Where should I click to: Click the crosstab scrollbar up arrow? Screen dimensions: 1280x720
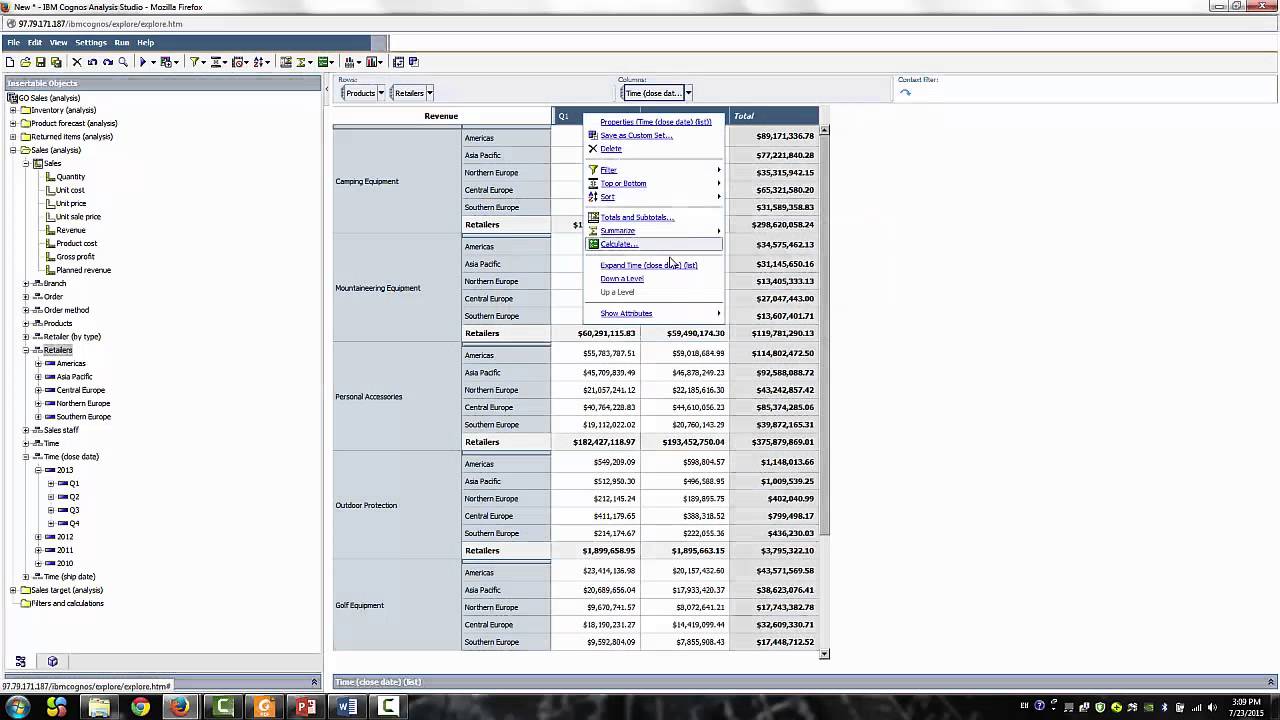click(x=824, y=130)
